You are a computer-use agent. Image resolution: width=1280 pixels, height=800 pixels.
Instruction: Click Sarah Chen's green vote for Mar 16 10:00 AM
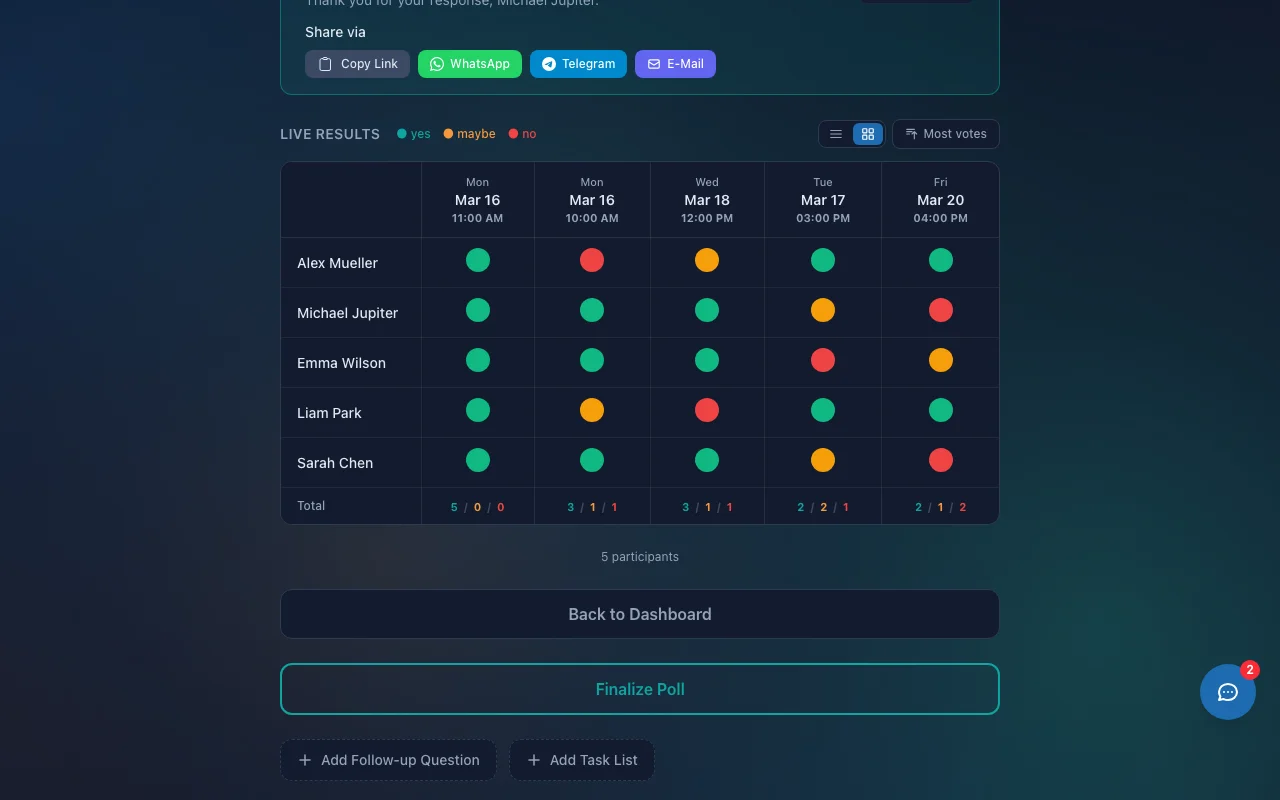tap(592, 460)
